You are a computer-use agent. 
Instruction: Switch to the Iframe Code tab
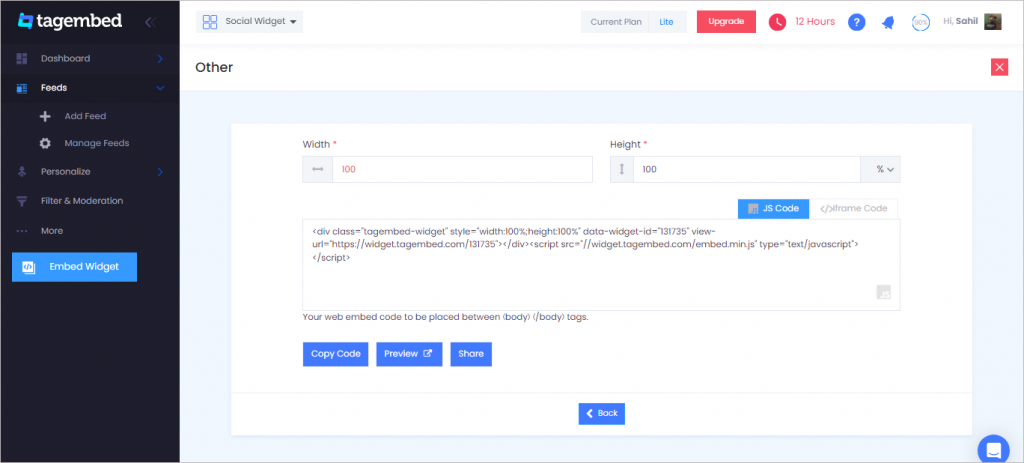pos(854,209)
